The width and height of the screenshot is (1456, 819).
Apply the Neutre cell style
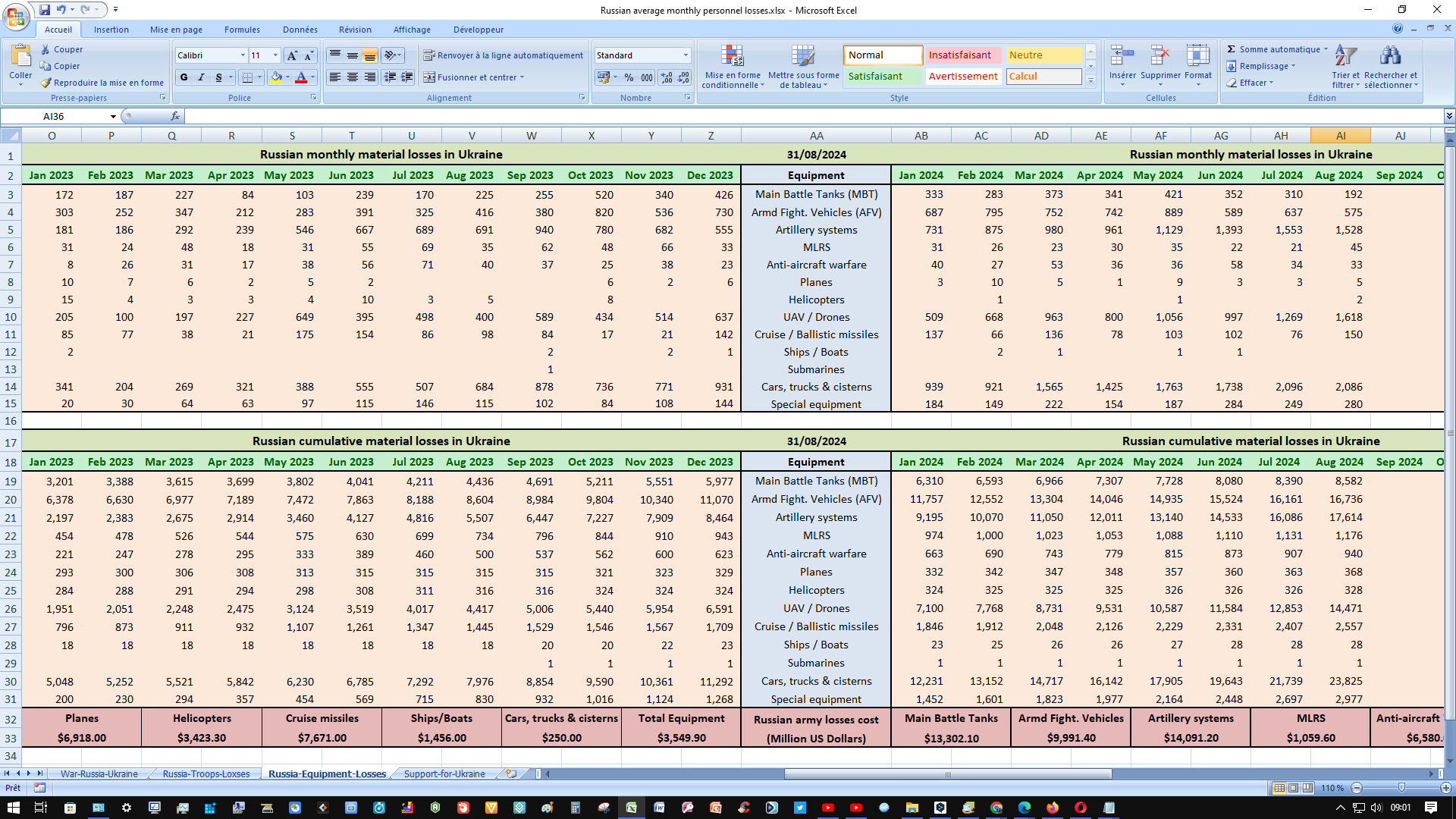[x=1043, y=55]
